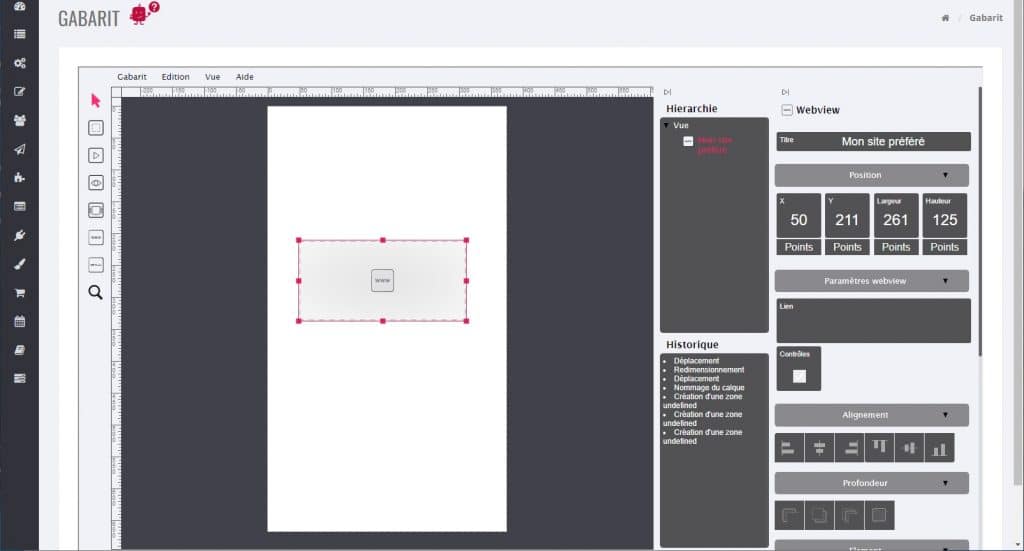Align selection to vertical middle

tap(910, 448)
